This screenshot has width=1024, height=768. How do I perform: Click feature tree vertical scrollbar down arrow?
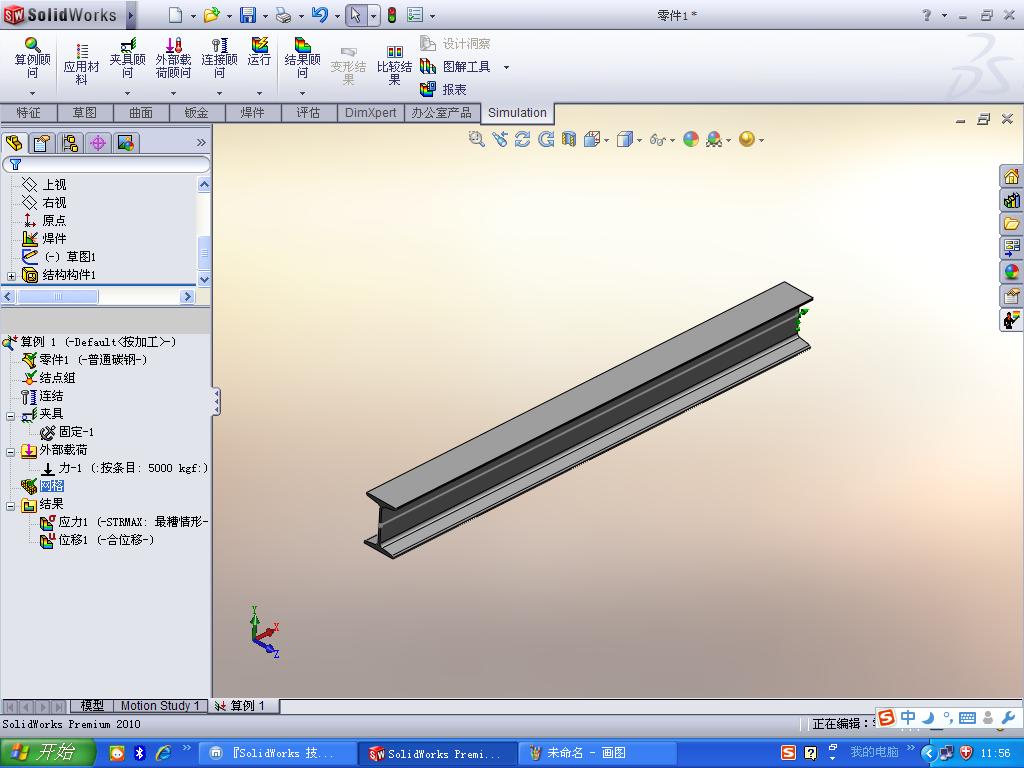click(204, 280)
